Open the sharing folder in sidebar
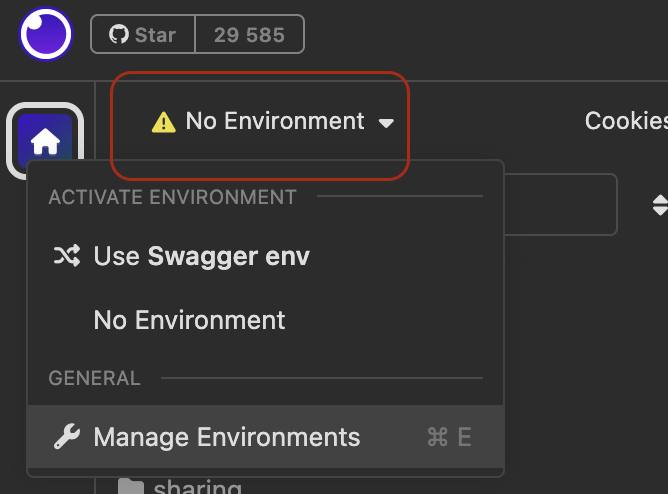The height and width of the screenshot is (494, 668). (x=197, y=488)
